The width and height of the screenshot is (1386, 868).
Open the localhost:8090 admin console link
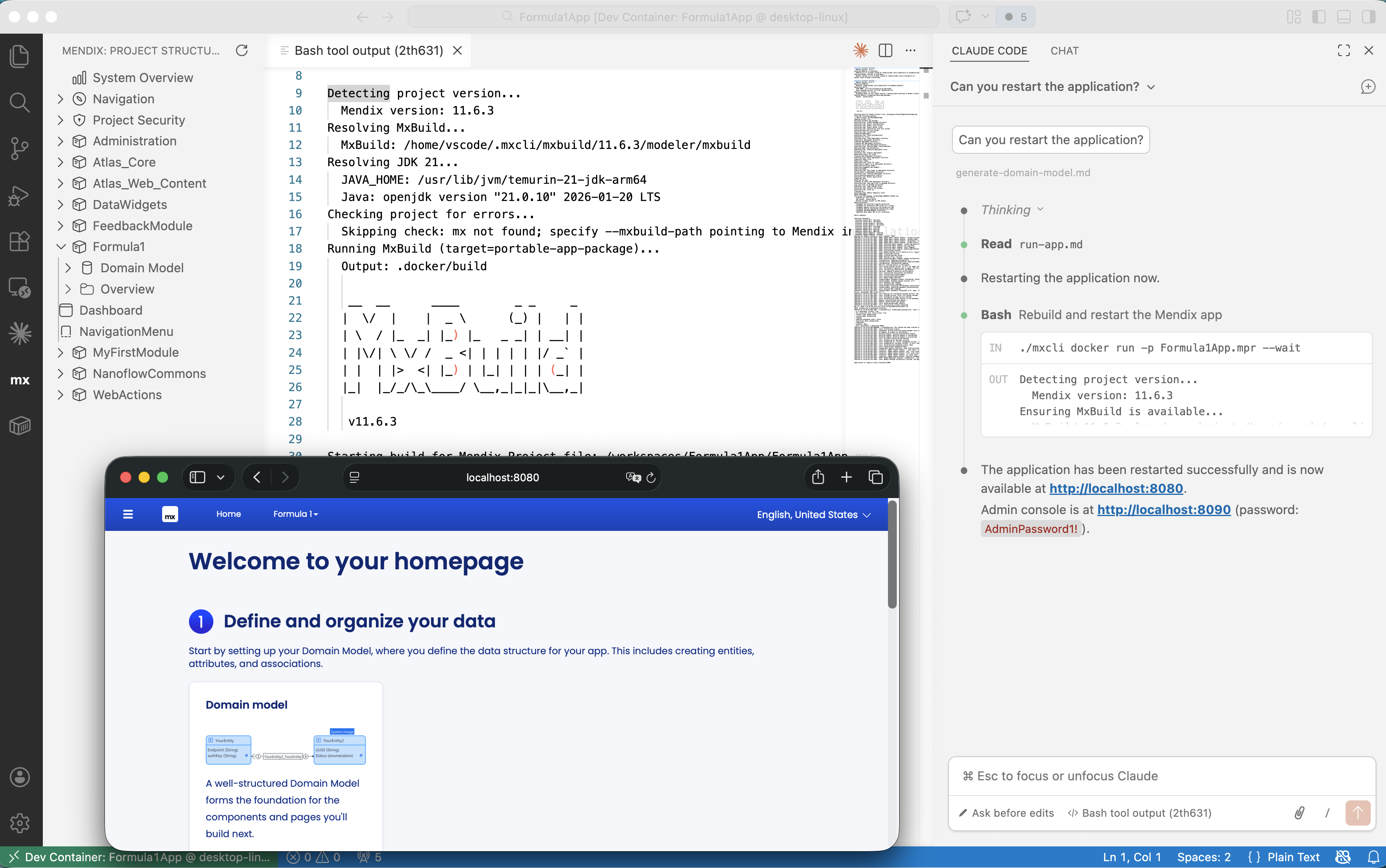1163,510
